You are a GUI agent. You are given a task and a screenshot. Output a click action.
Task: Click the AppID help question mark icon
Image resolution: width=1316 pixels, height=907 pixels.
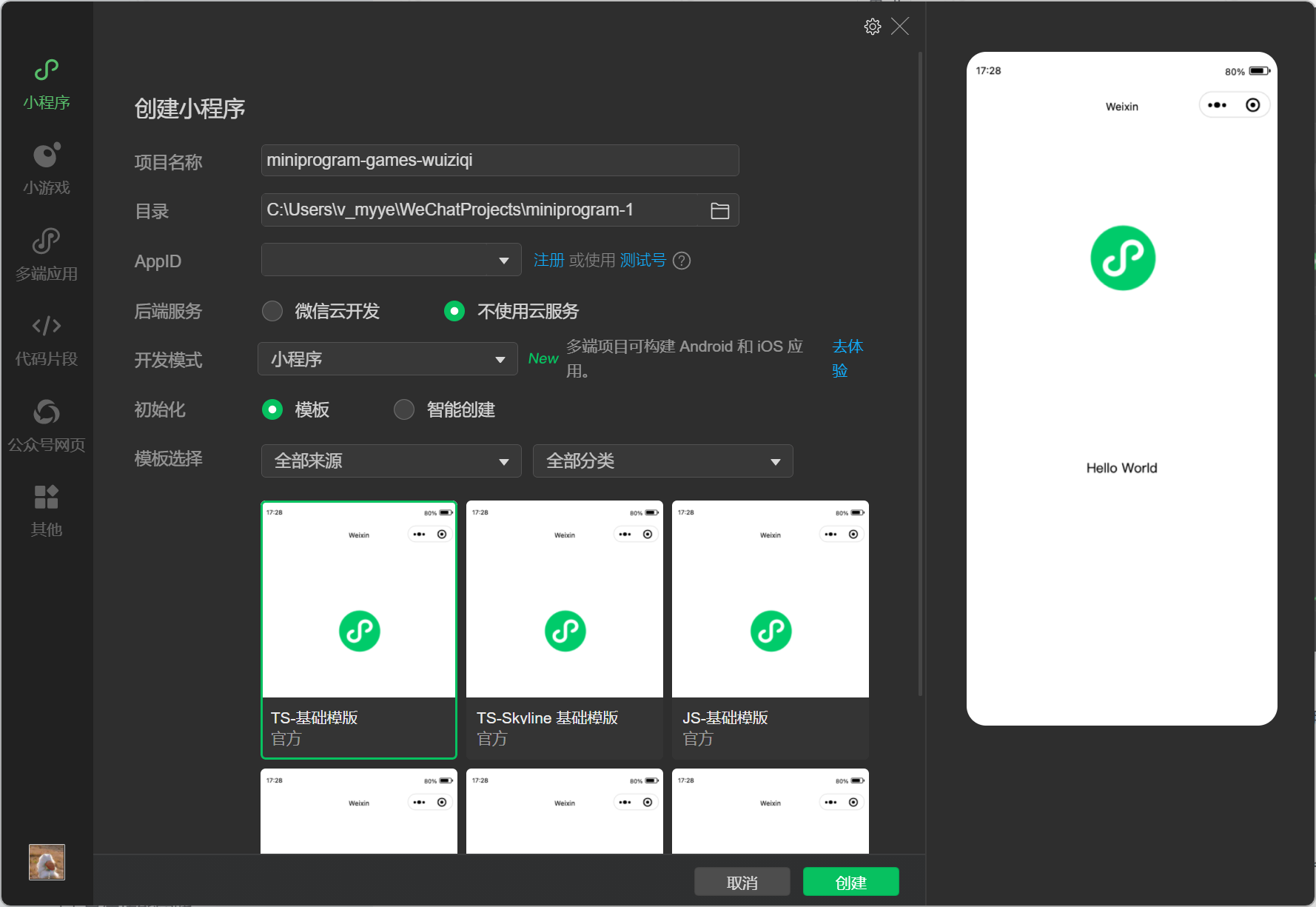[x=682, y=261]
